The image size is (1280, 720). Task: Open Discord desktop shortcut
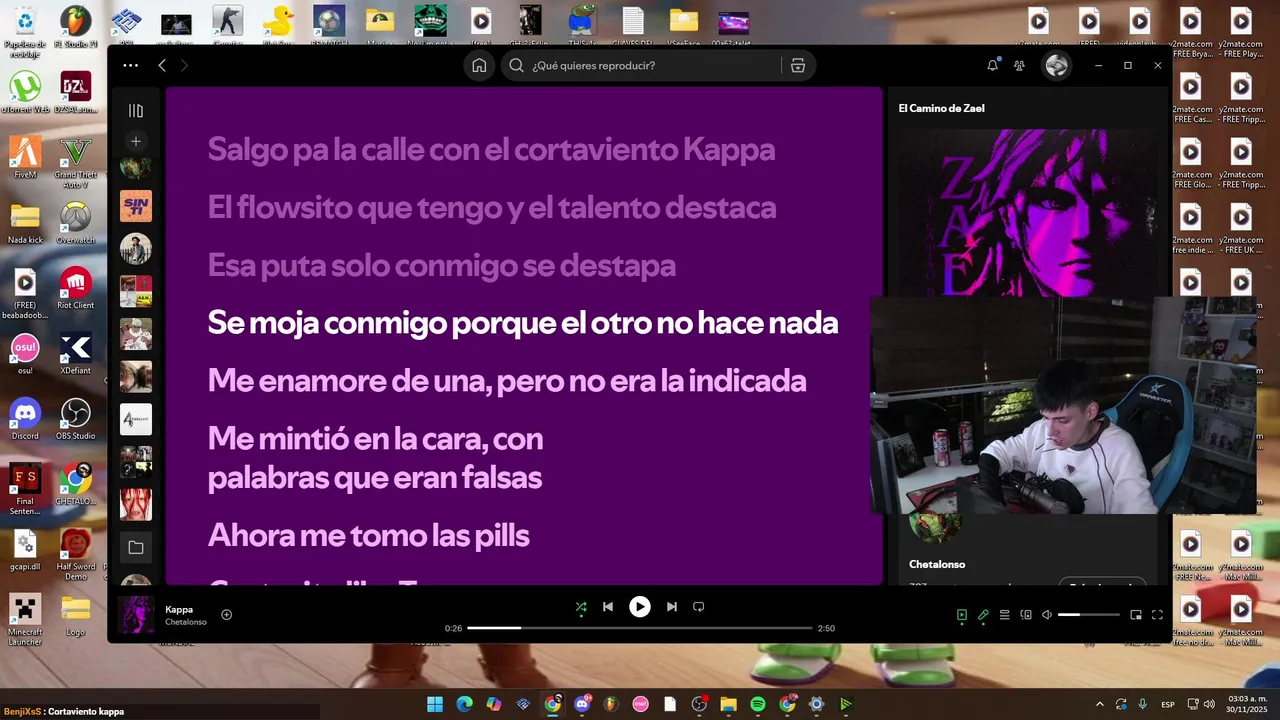pyautogui.click(x=25, y=419)
